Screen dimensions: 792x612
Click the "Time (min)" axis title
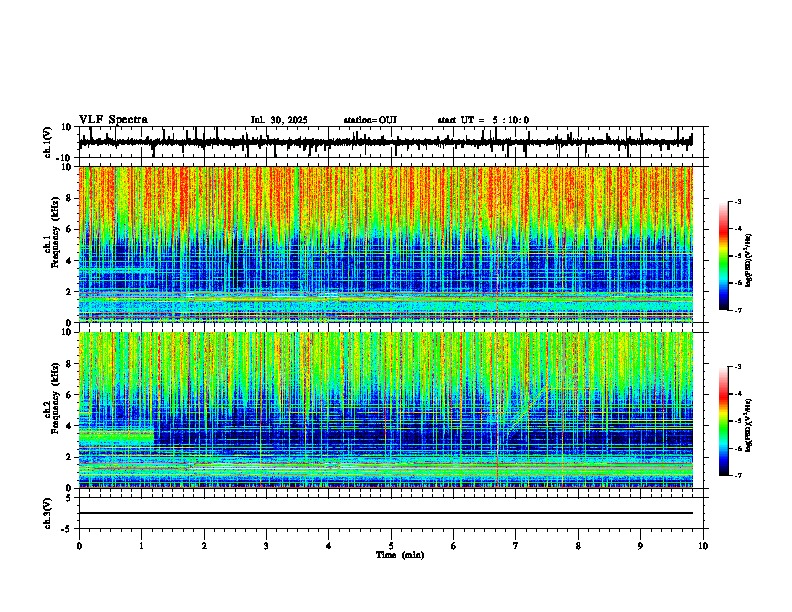click(400, 555)
